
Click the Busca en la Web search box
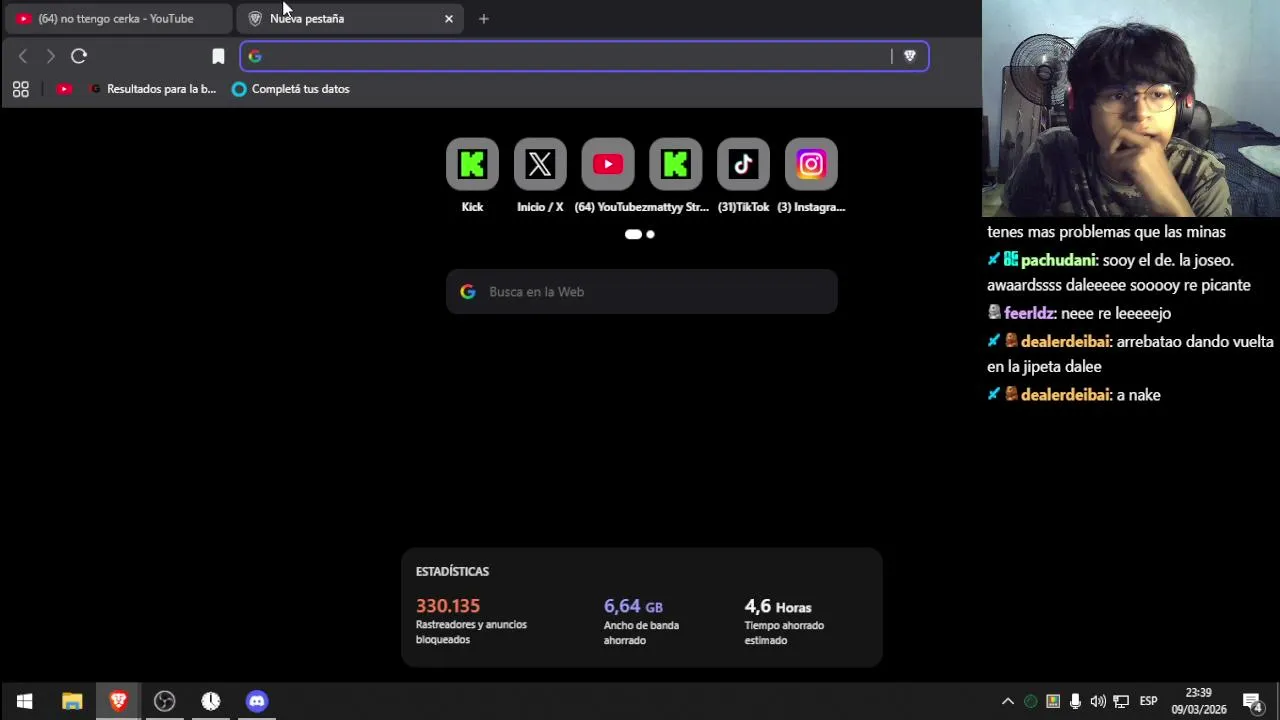pos(642,292)
